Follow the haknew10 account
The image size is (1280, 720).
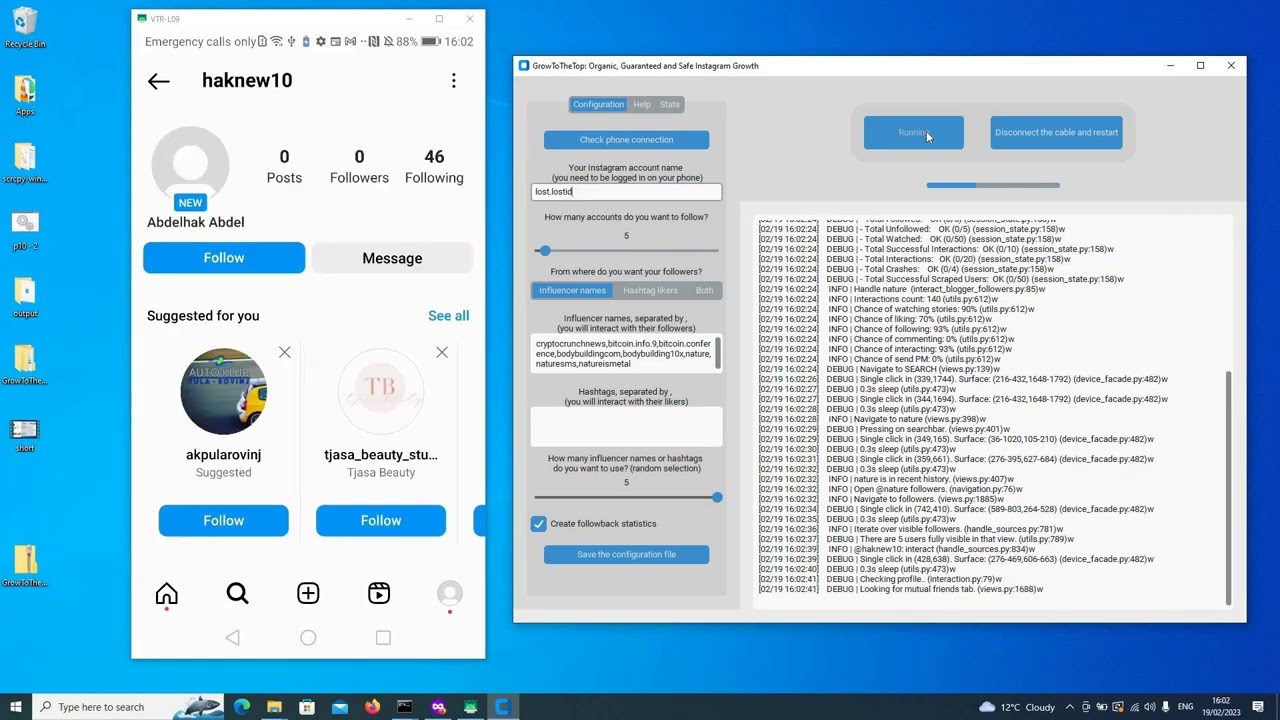click(224, 258)
